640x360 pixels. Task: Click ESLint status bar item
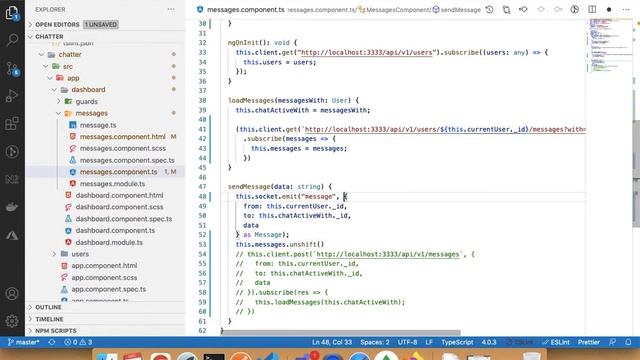click(556, 342)
